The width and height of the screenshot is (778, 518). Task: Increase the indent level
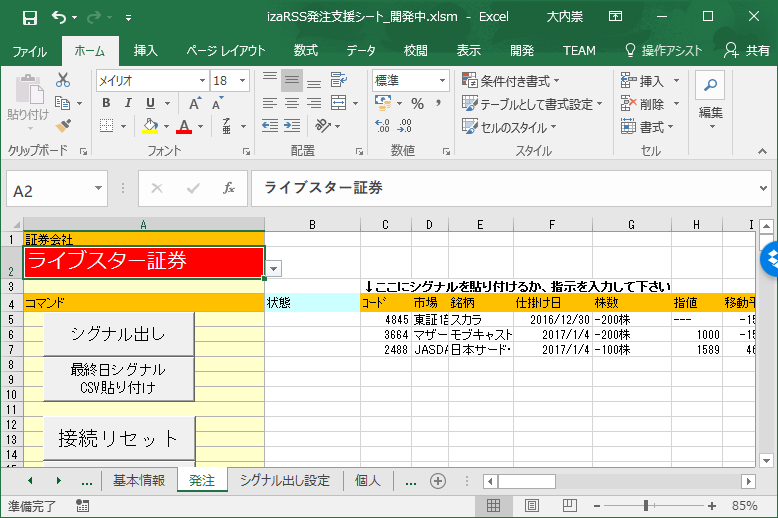coord(292,126)
